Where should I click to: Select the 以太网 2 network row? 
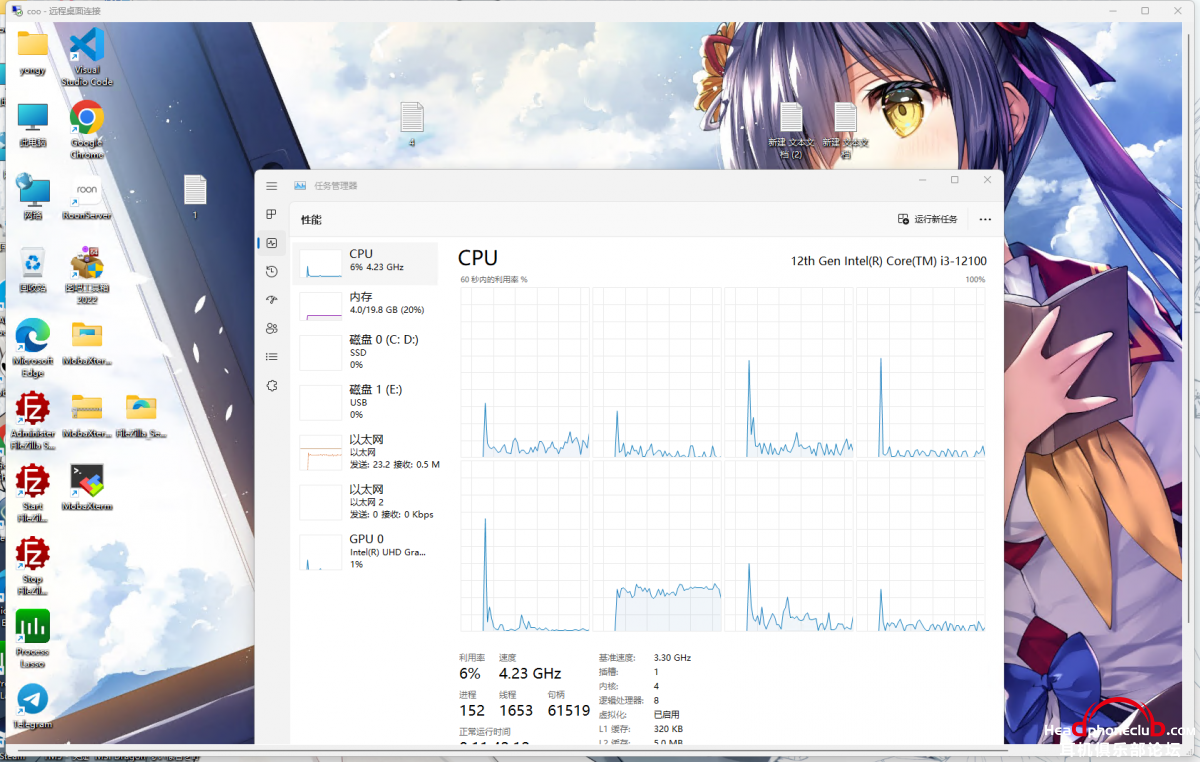coord(365,502)
